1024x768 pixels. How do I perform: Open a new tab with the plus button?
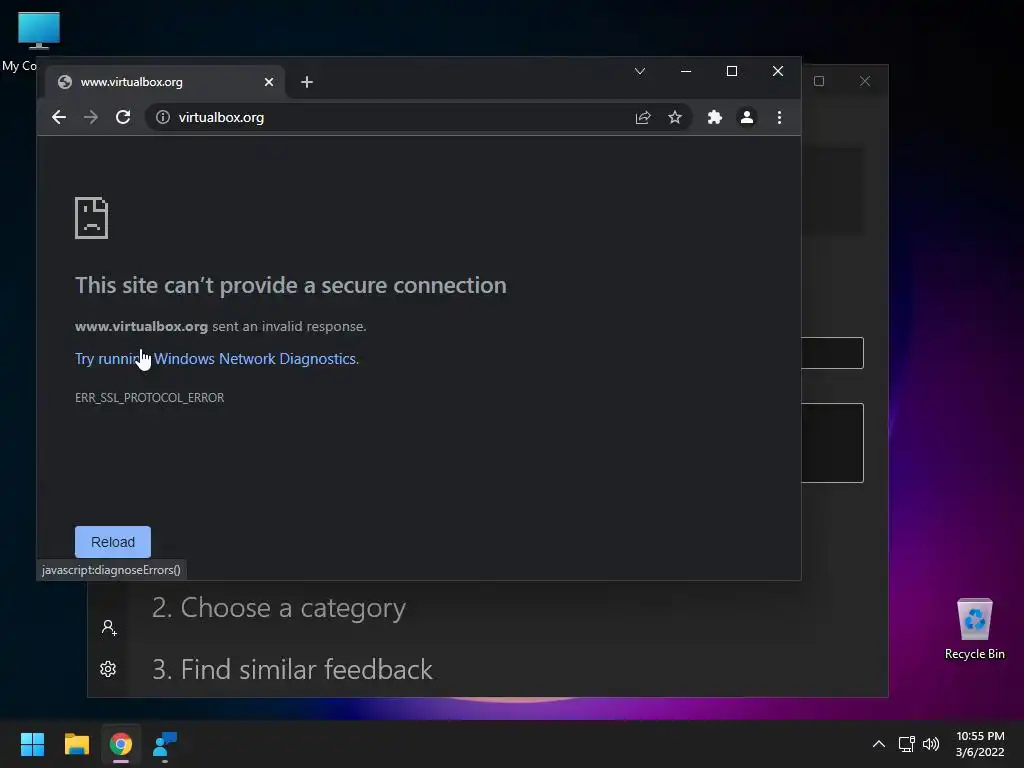(x=307, y=82)
